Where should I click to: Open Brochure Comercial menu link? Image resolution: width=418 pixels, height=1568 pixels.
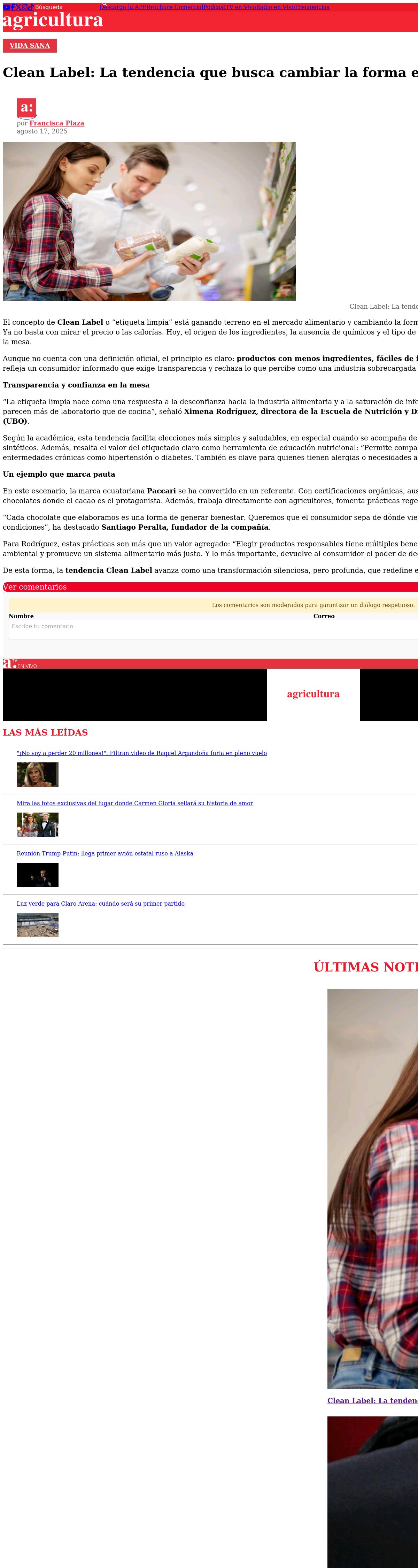175,7
